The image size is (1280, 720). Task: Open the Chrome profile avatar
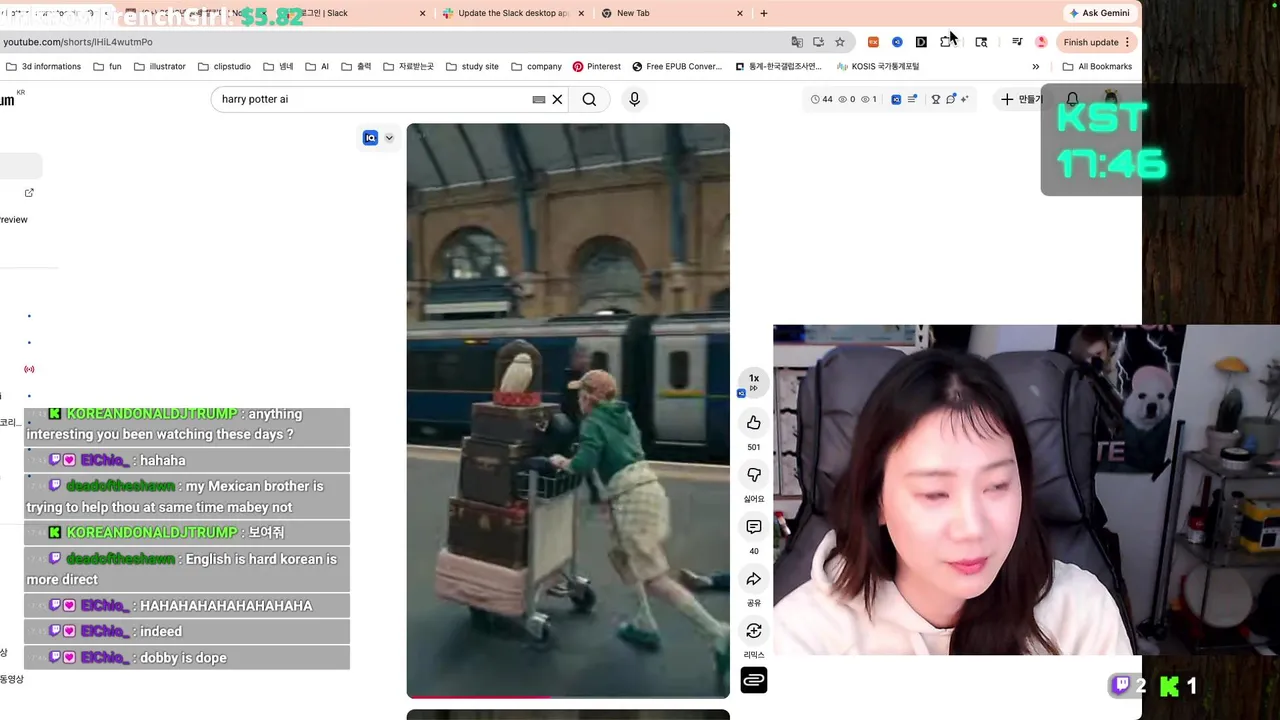(1041, 42)
